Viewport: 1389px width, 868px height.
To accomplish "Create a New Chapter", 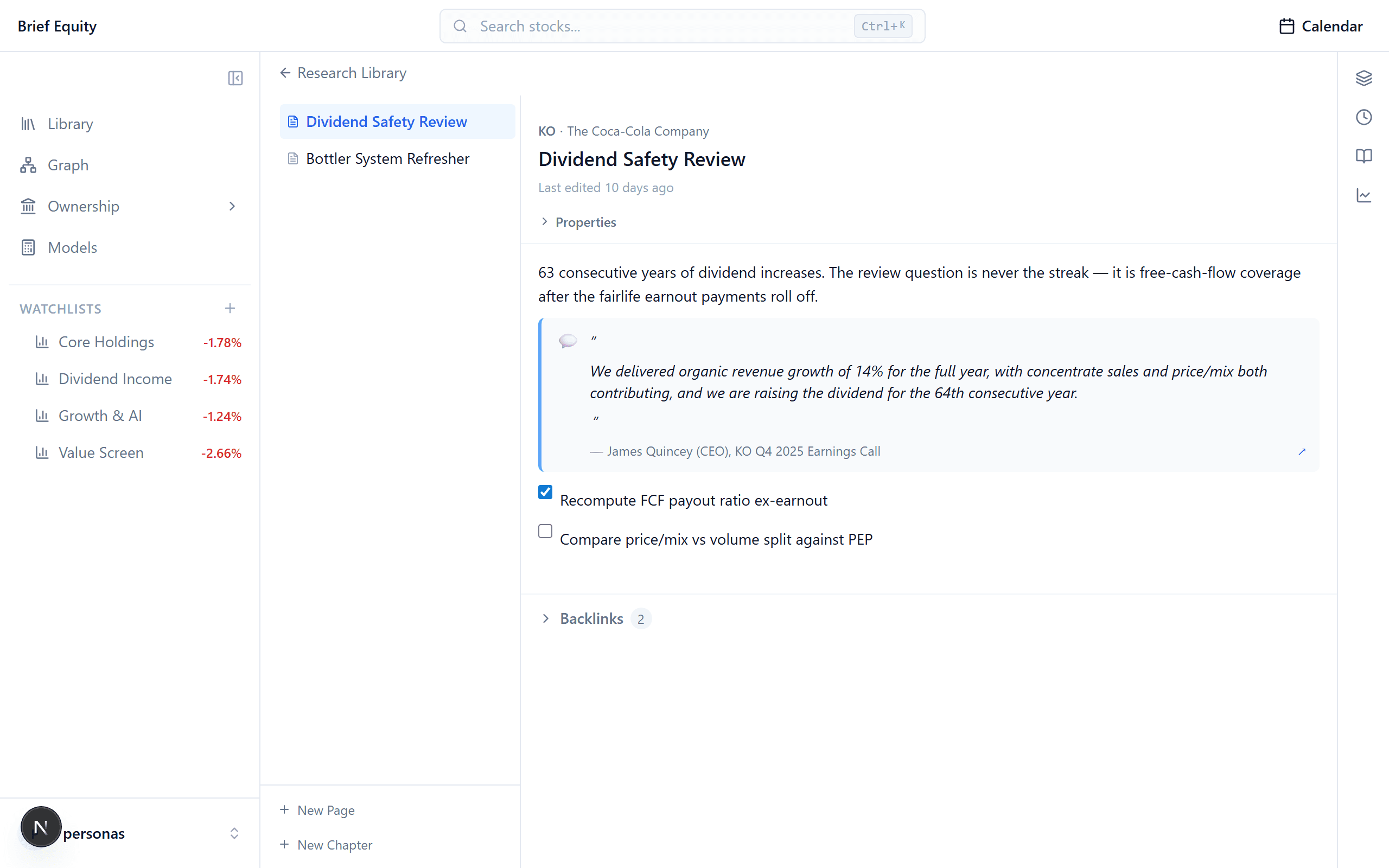I will tap(326, 845).
